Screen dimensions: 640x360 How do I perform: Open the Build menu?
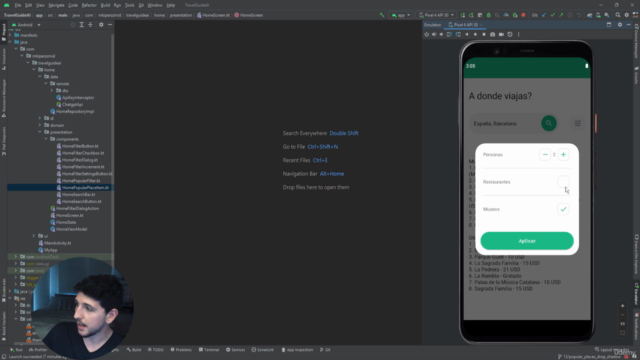click(105, 5)
